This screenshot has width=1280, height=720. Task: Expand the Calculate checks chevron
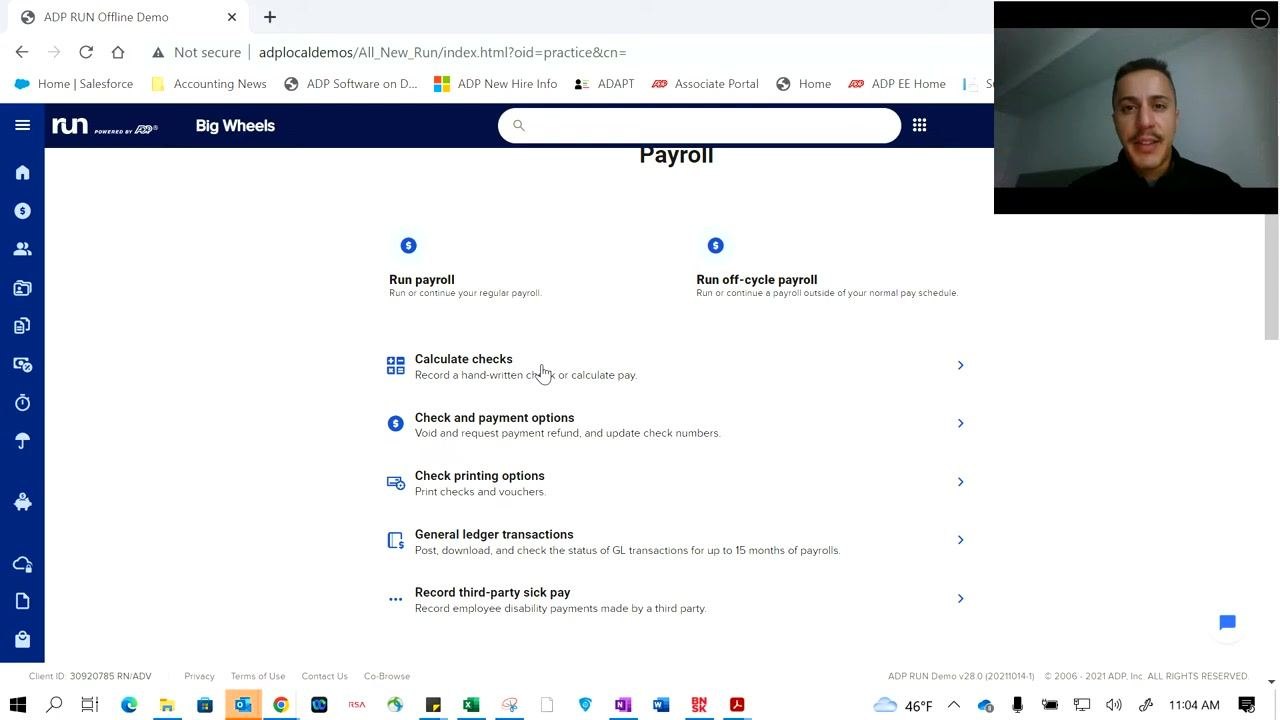[x=960, y=365]
